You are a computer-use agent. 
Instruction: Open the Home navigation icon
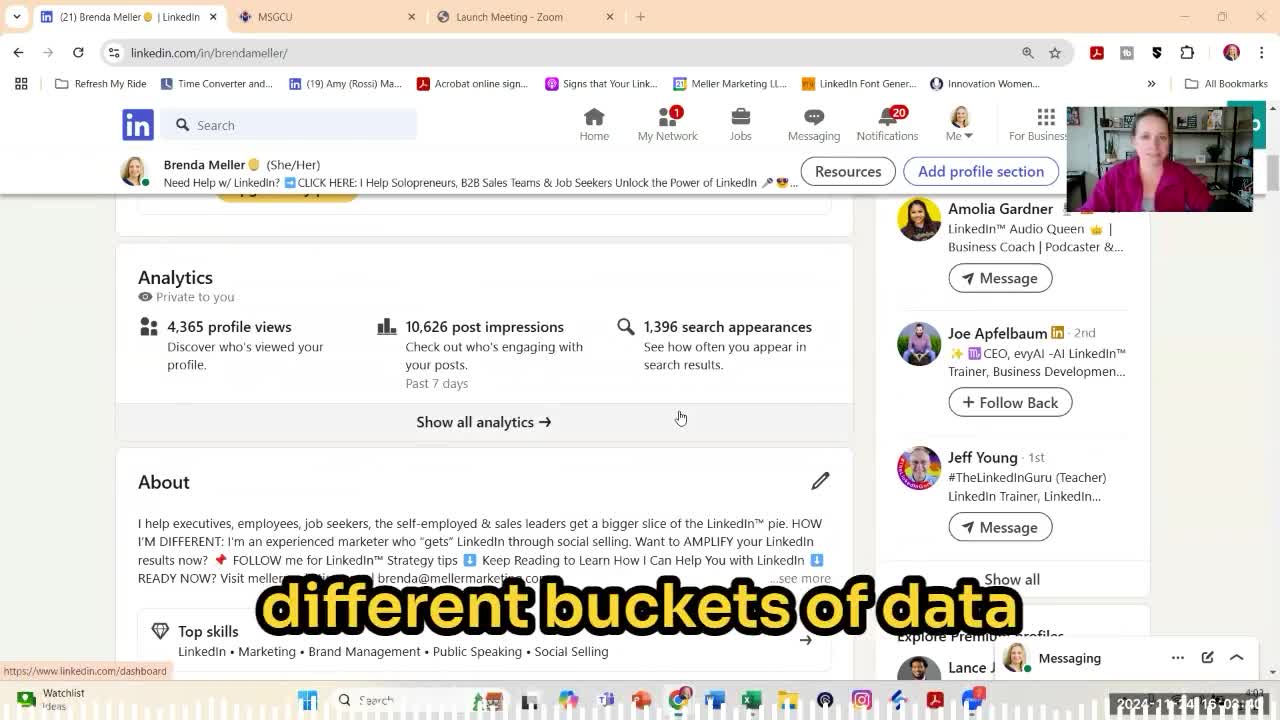coord(594,124)
